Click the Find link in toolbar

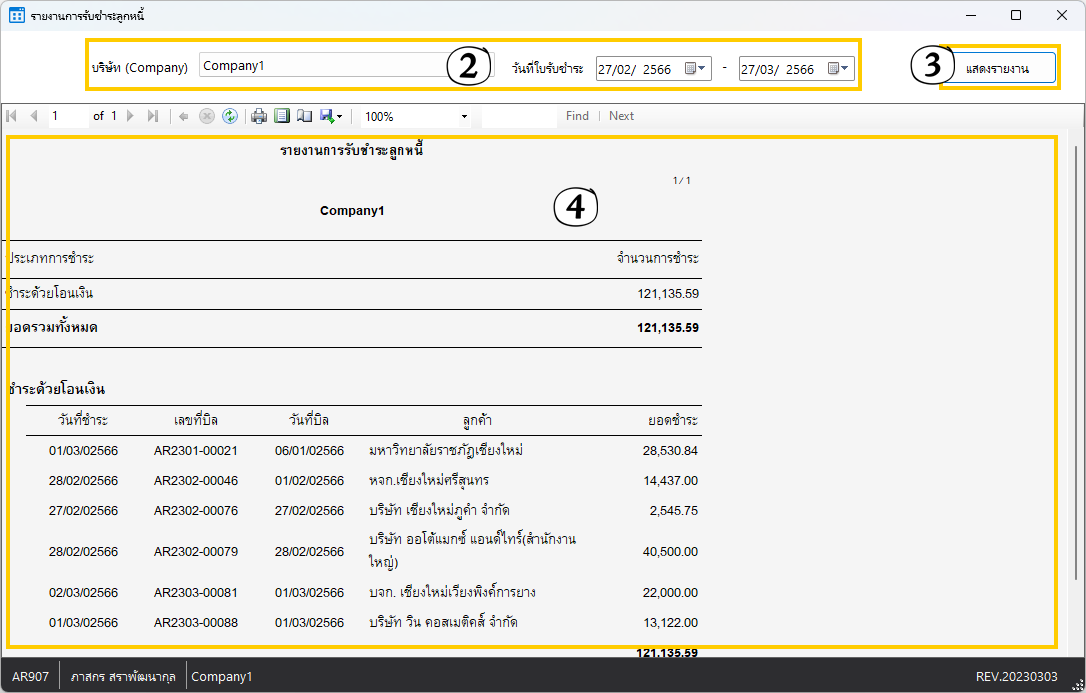577,116
